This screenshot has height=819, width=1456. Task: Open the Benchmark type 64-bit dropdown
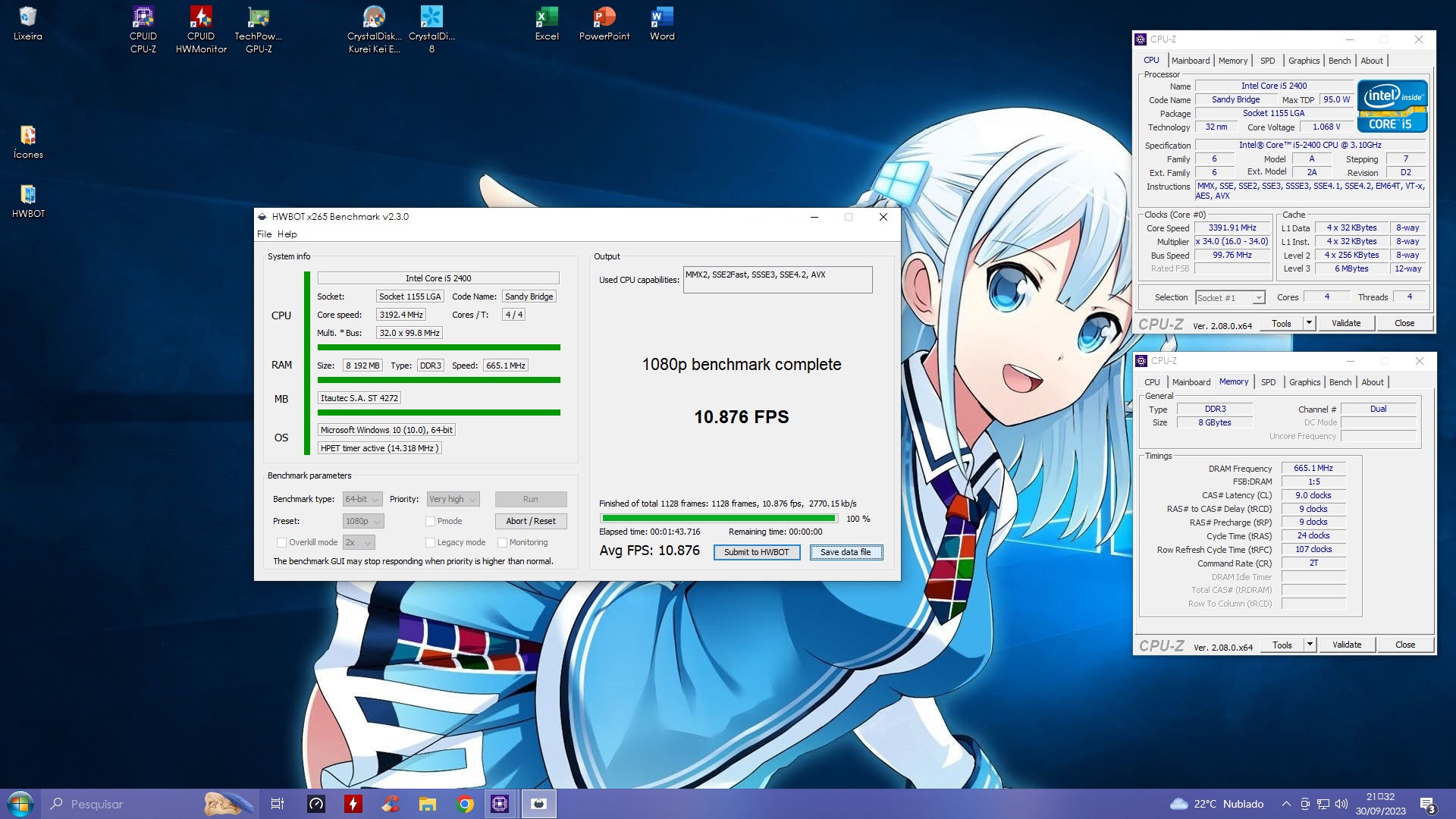tap(362, 499)
